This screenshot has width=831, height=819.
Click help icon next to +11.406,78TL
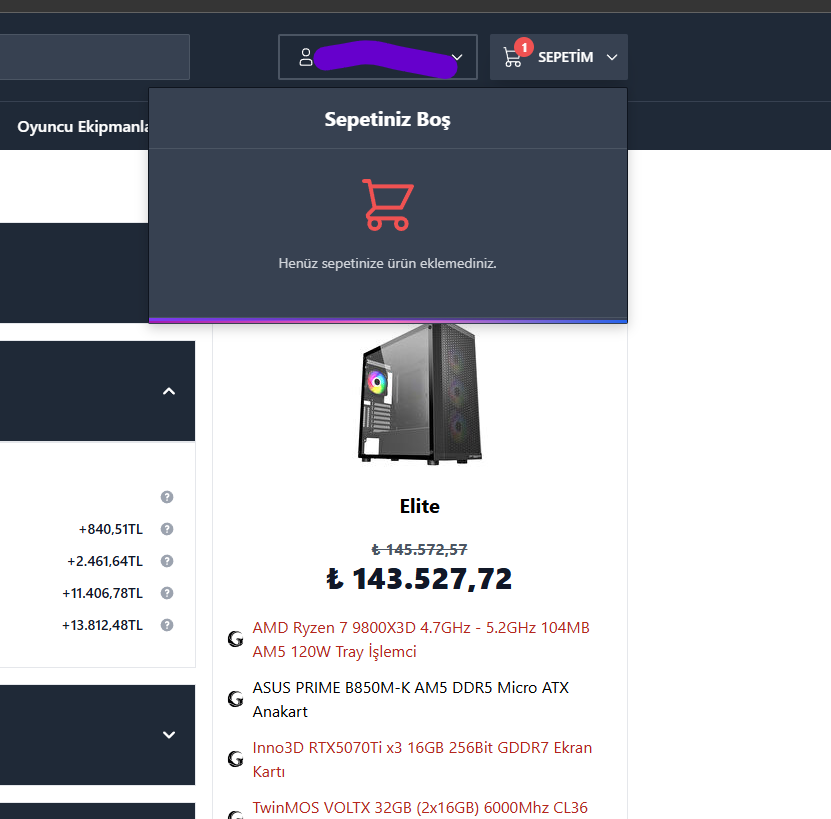click(x=167, y=593)
